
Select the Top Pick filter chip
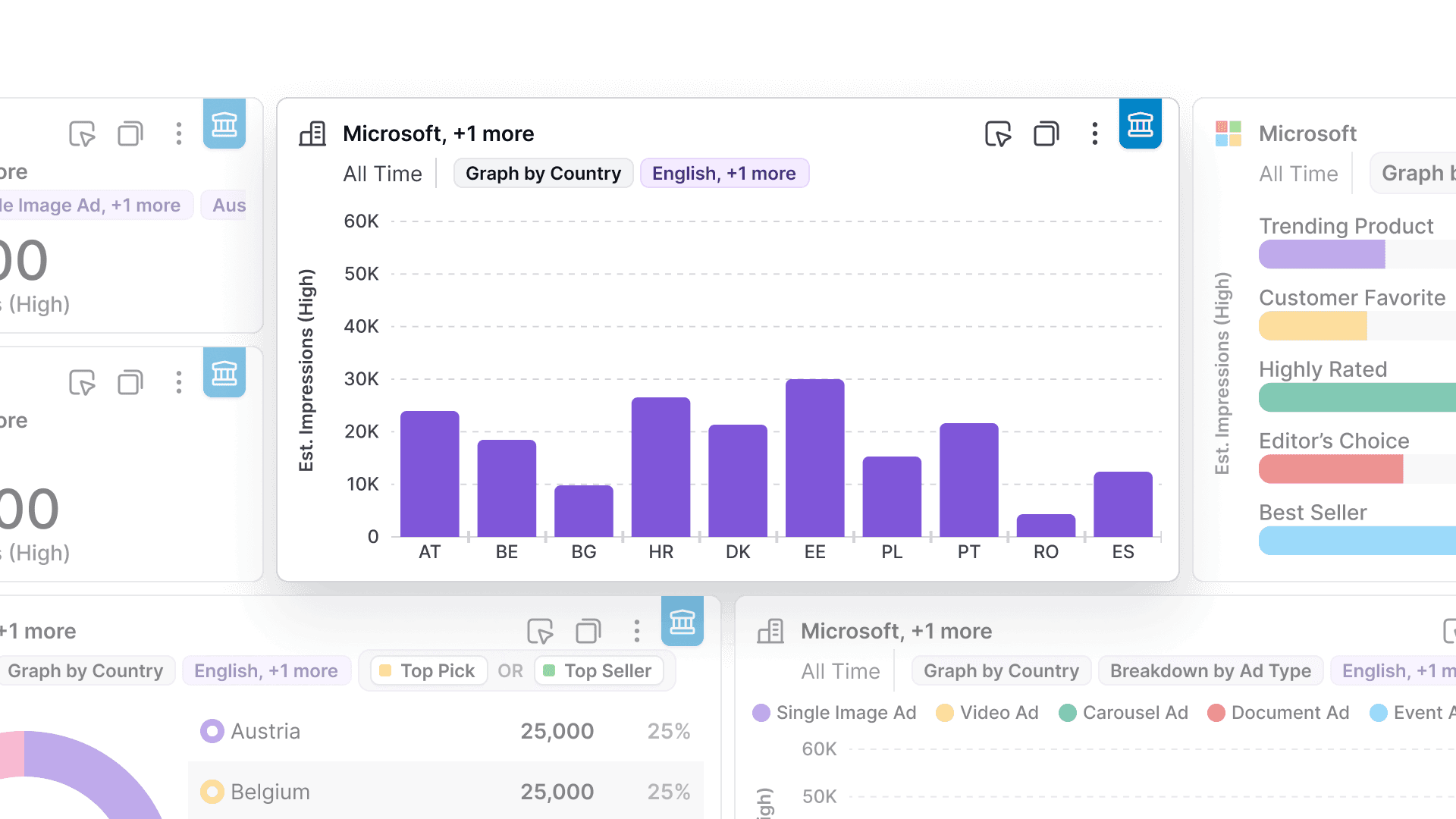coord(428,670)
